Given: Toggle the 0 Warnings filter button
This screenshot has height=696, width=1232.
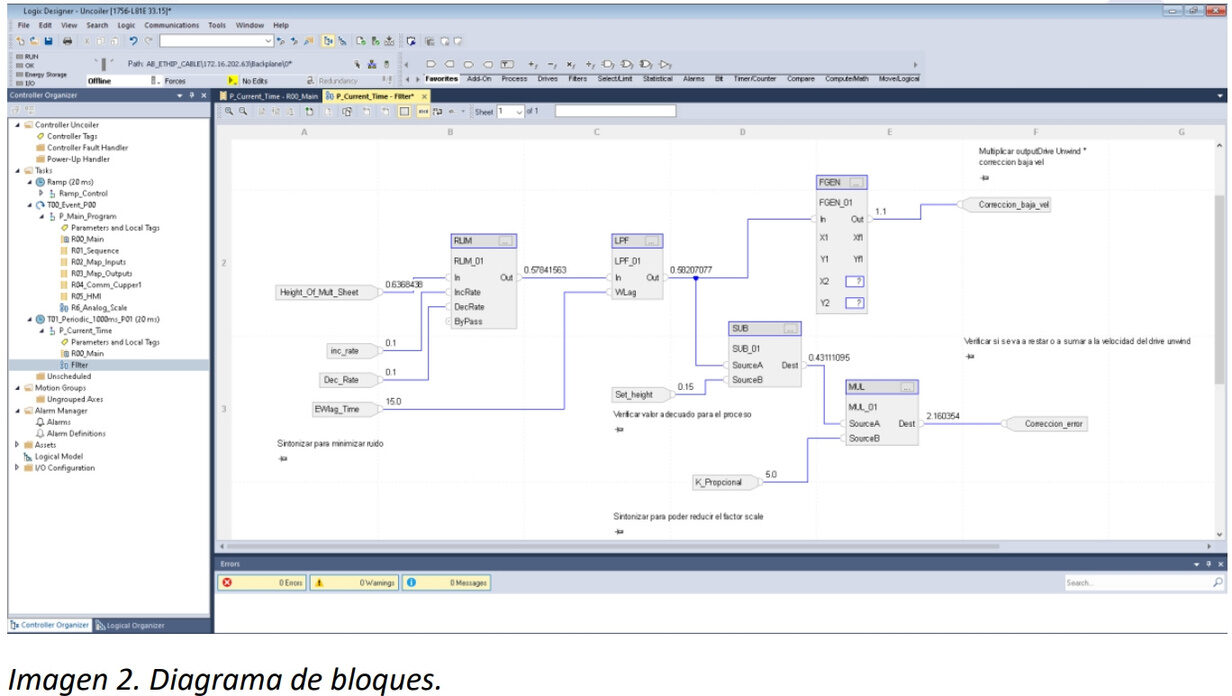Looking at the screenshot, I should point(355,582).
